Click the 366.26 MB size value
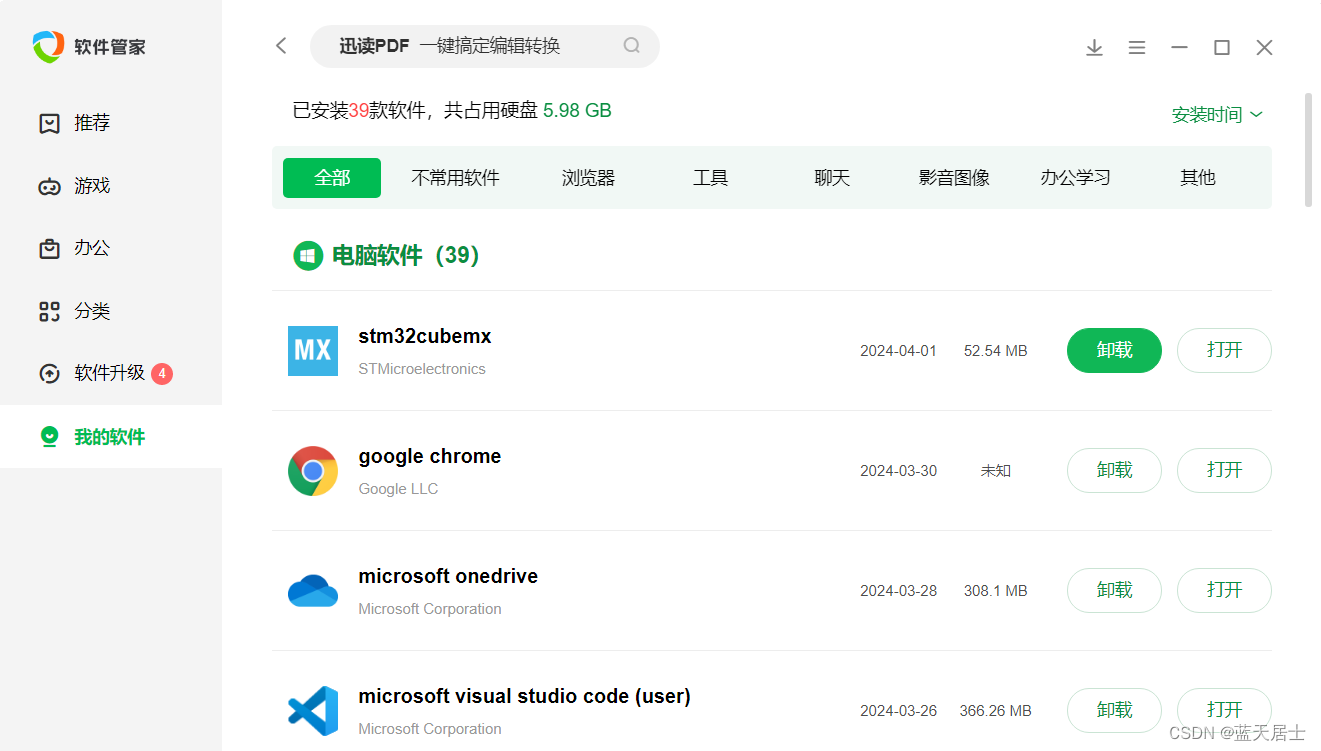This screenshot has width=1321, height=751. point(995,711)
